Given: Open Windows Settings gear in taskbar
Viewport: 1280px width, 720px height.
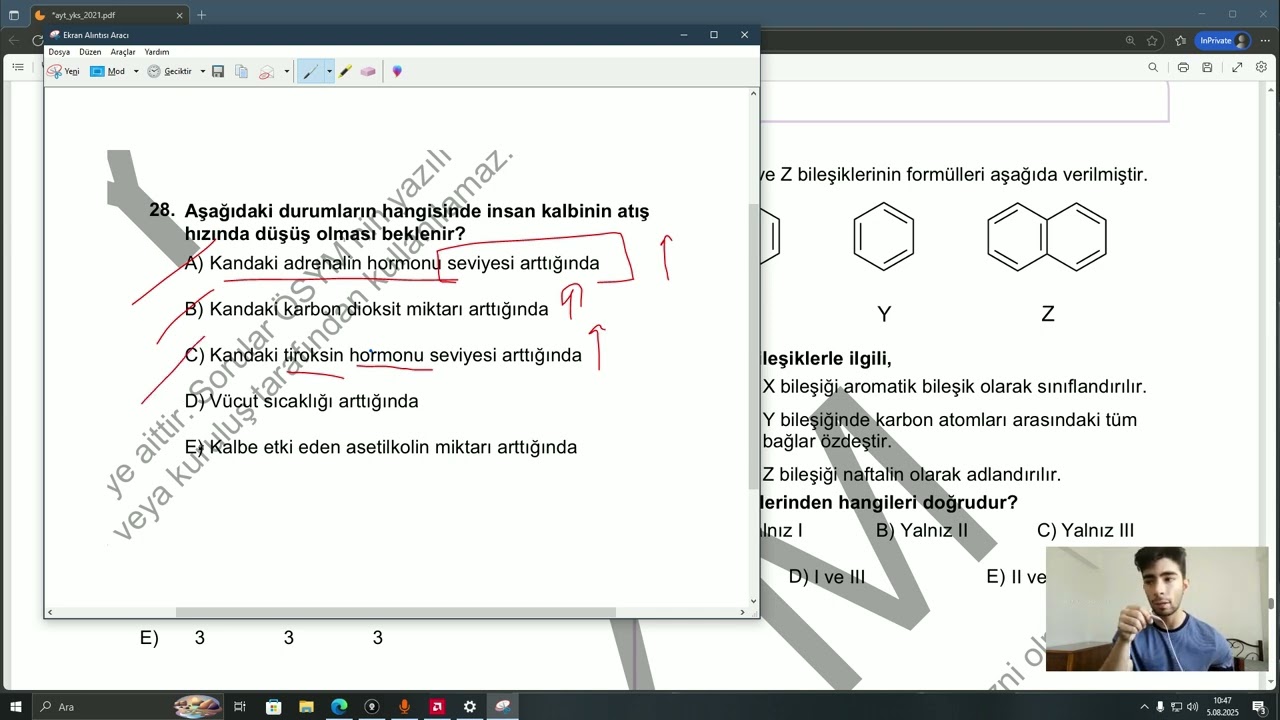Looking at the screenshot, I should click(469, 707).
